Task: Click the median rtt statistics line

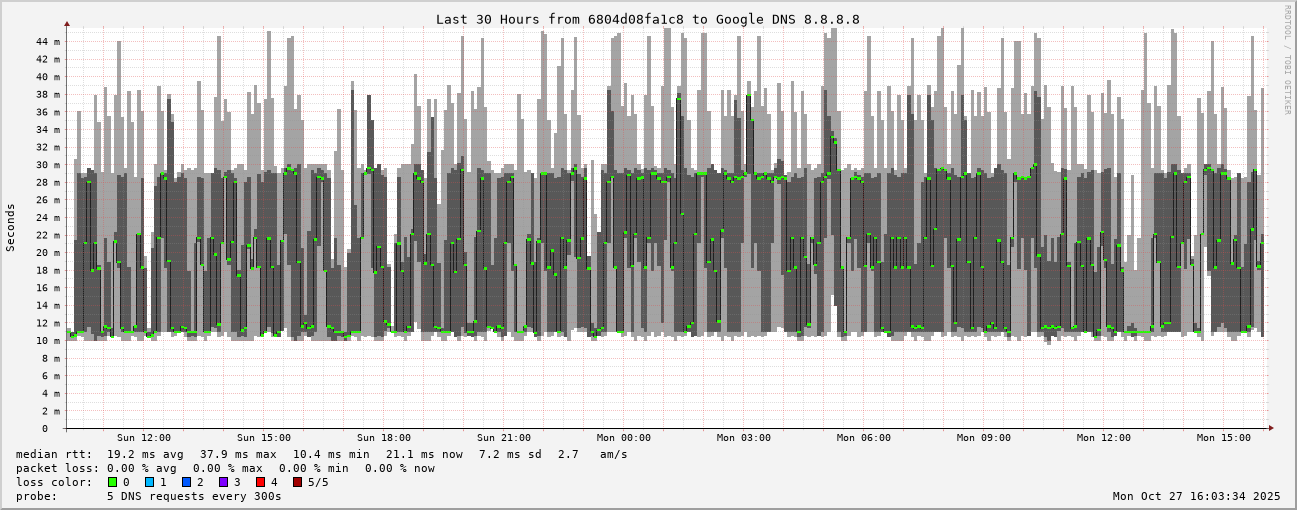Action: [321, 454]
